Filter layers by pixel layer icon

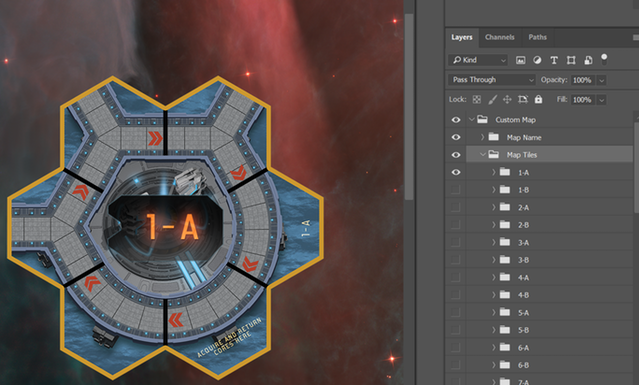[x=520, y=60]
